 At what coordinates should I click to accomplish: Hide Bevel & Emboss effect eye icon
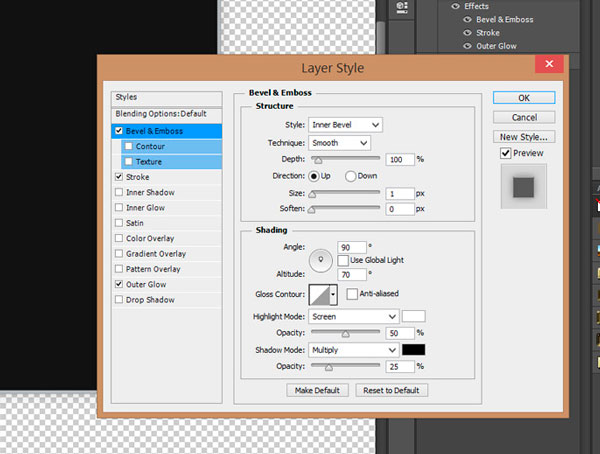(467, 20)
